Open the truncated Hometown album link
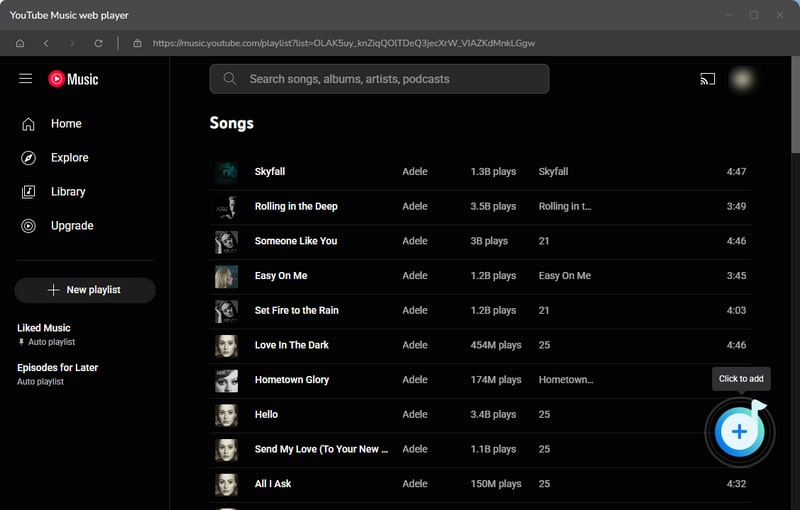The height and width of the screenshot is (510, 800). [x=566, y=380]
